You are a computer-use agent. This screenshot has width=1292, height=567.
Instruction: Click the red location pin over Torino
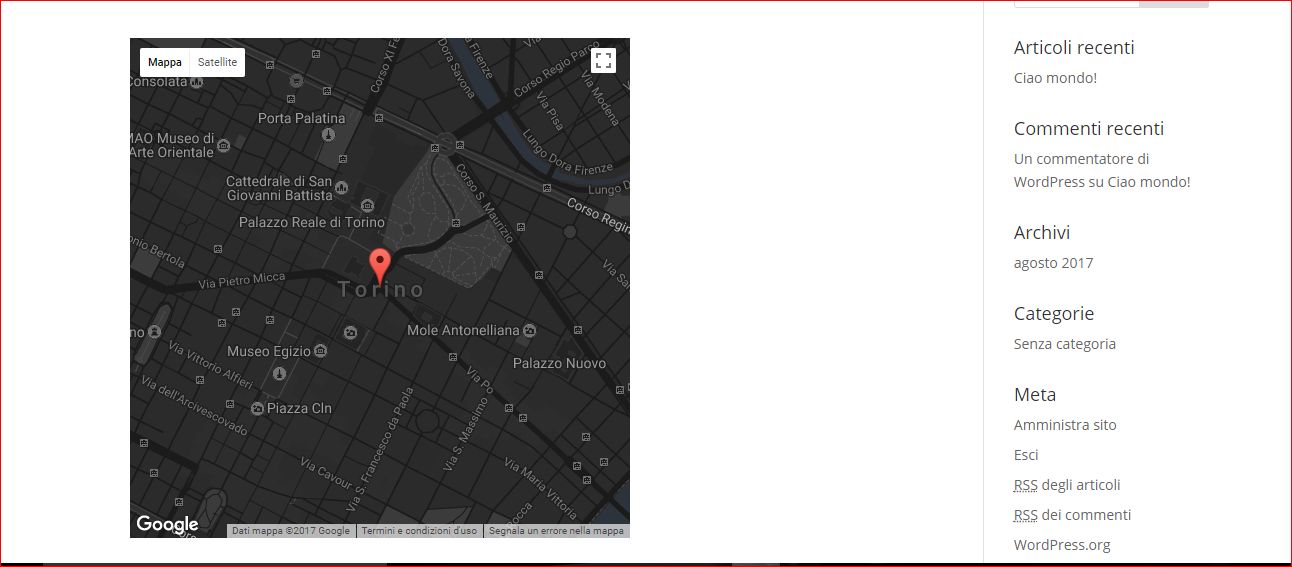coord(380,267)
